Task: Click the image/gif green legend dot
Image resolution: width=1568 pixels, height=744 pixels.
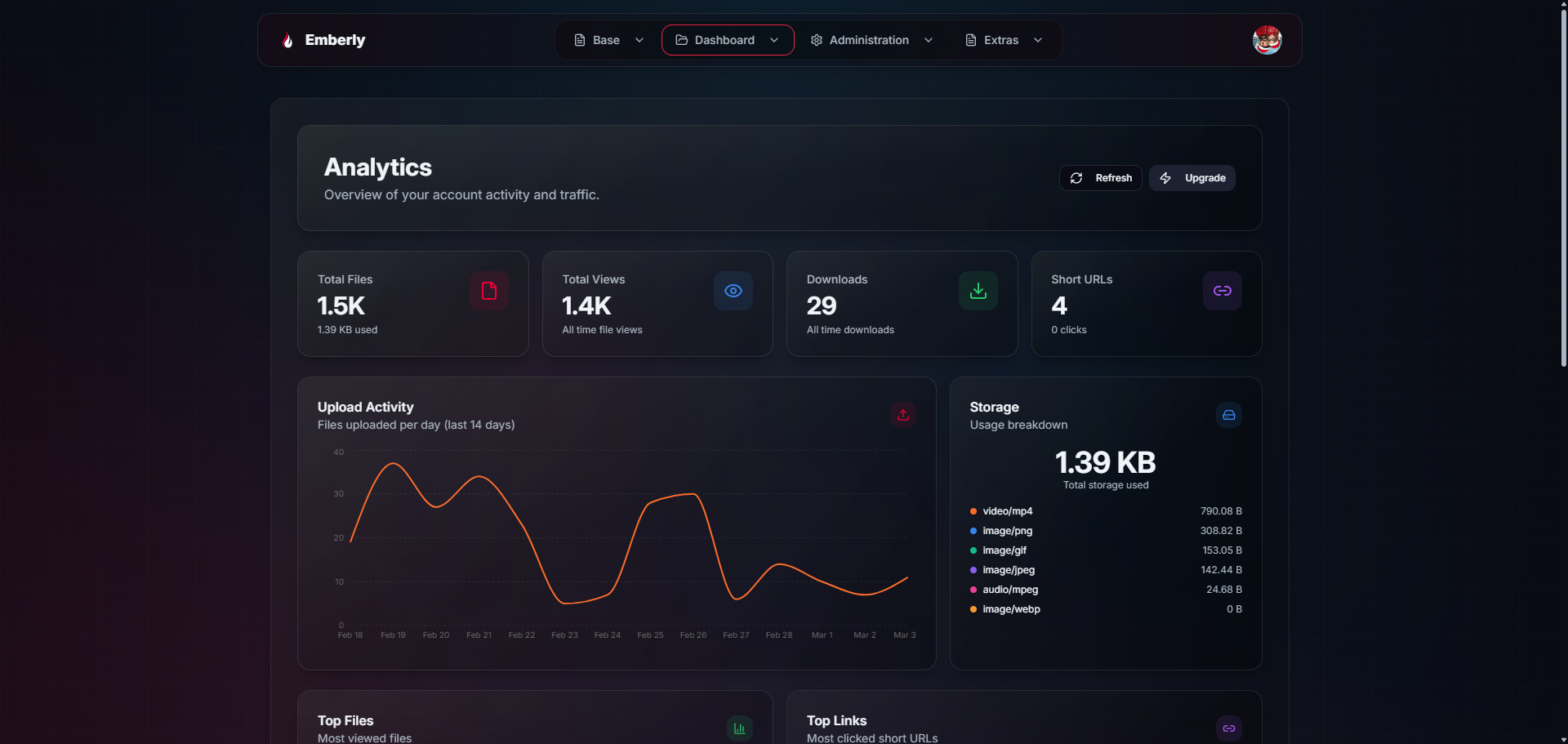Action: (x=973, y=550)
